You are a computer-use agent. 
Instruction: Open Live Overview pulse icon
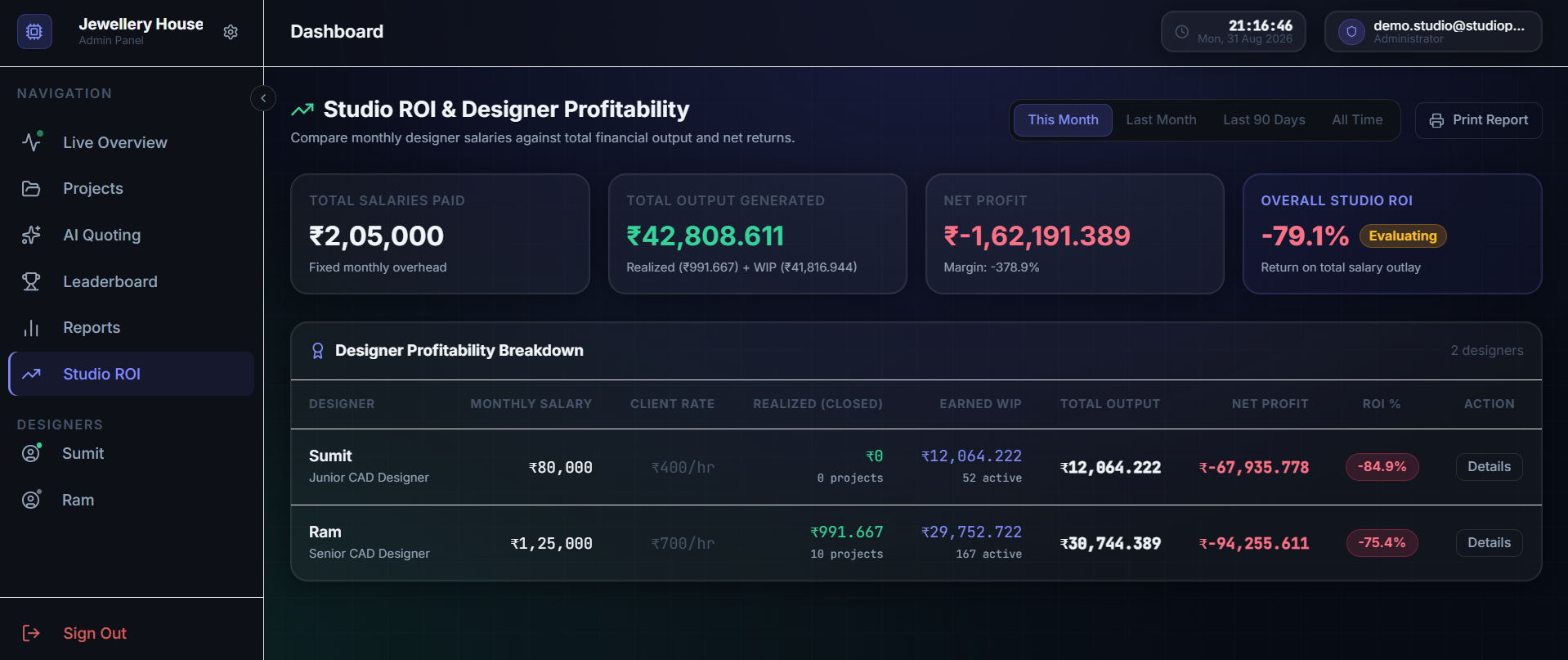pos(32,141)
